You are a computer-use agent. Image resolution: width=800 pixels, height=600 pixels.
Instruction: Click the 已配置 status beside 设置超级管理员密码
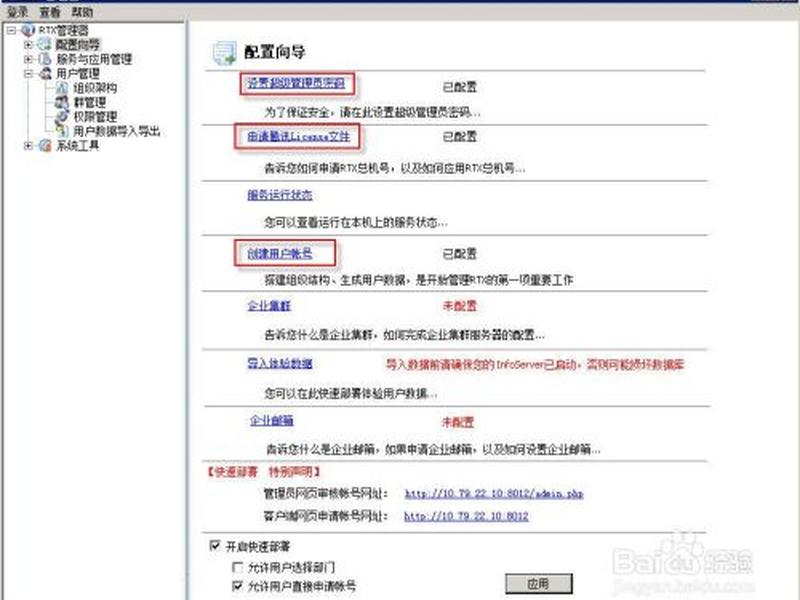(x=459, y=87)
